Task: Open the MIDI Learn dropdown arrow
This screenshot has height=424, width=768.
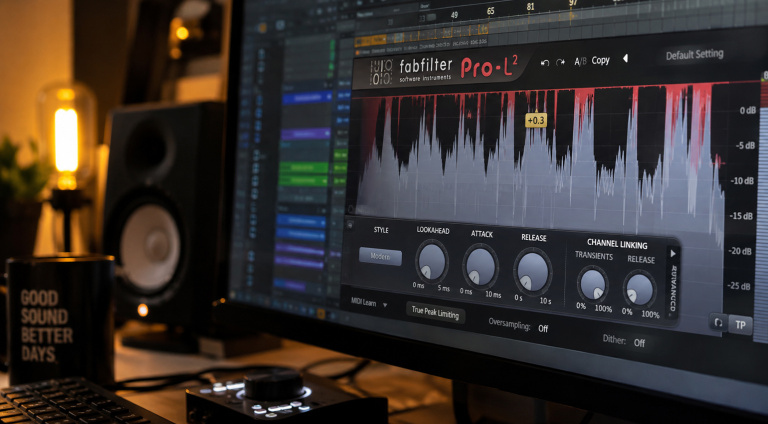Action: point(385,305)
